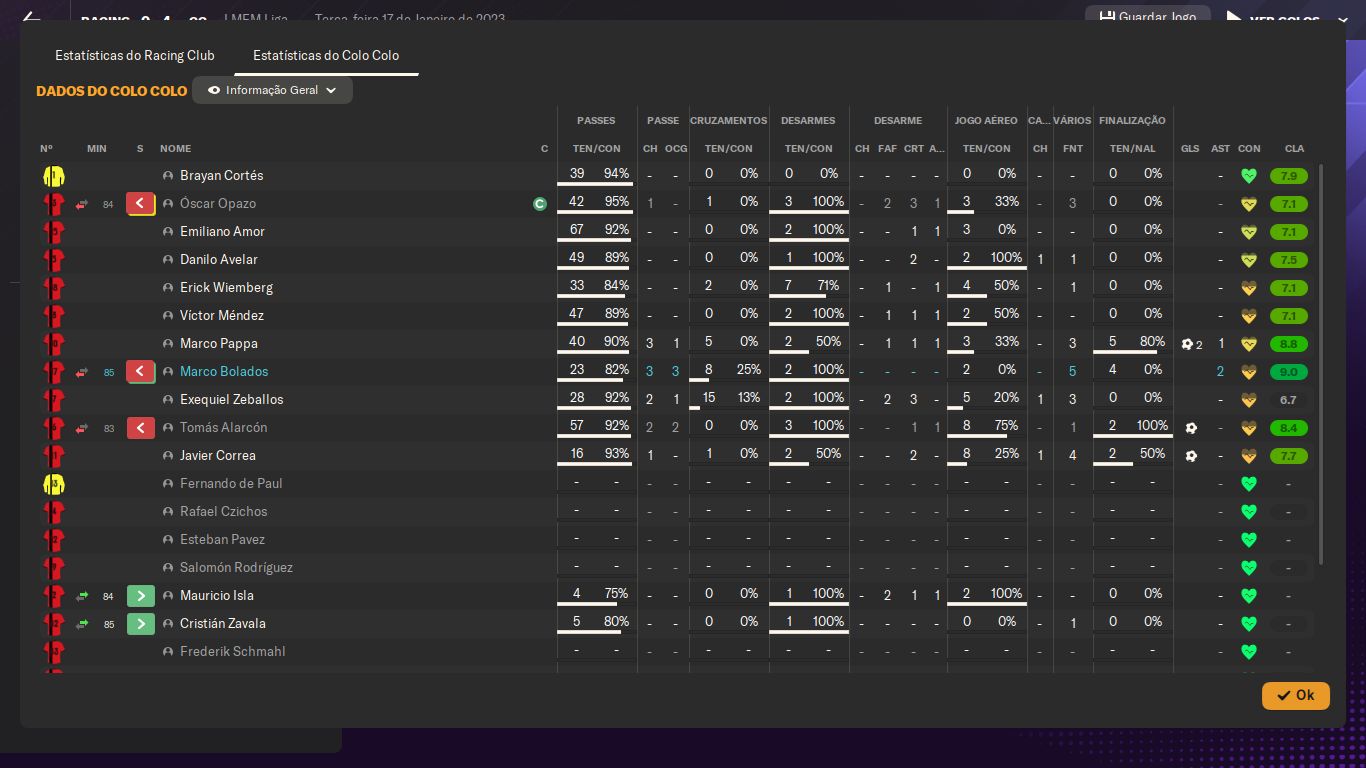Screen dimensions: 1366x768
Task: Click Tomás Alarcón's minute 83 value
Action: [109, 429]
